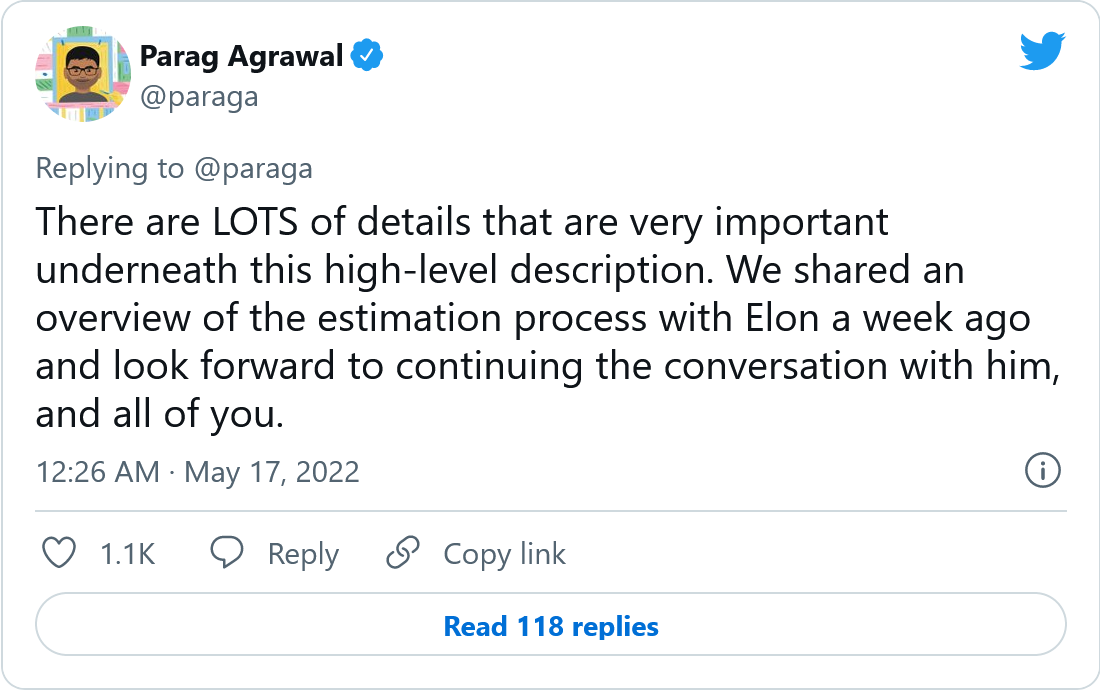This screenshot has width=1100, height=690.
Task: Open the Twitter info circle icon
Action: 1043,469
